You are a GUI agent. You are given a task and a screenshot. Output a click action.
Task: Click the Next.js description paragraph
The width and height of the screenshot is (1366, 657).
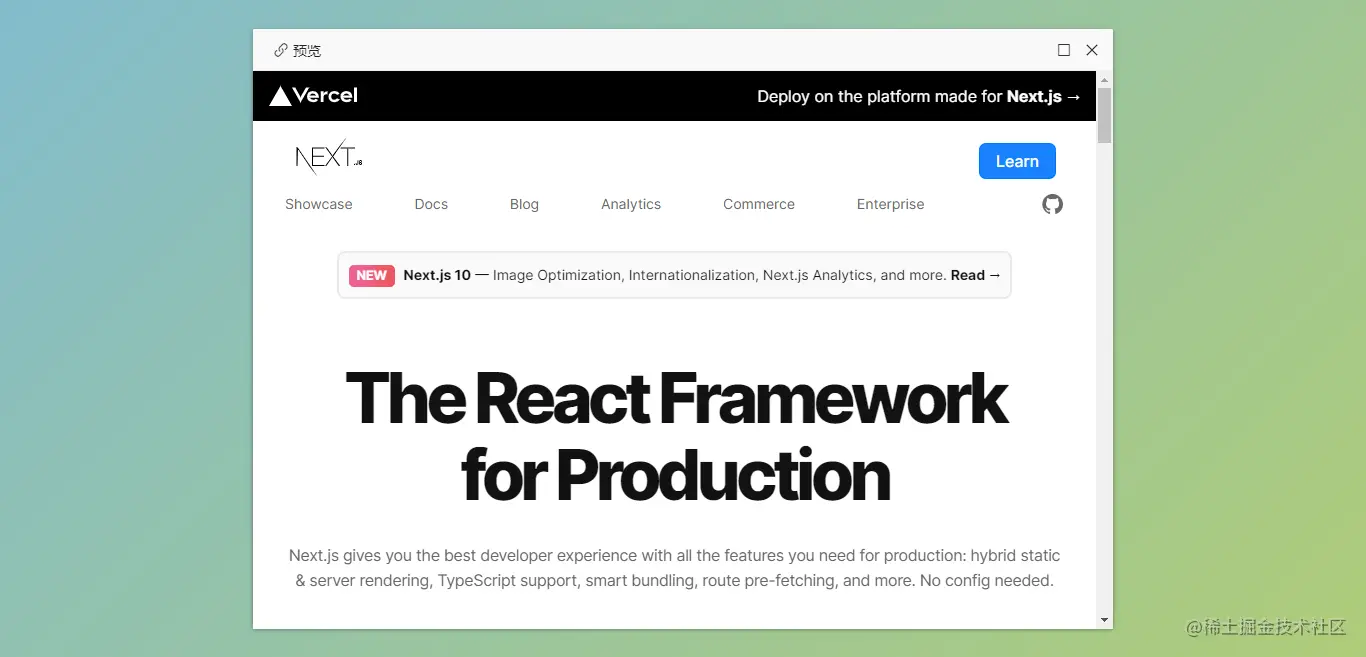[675, 568]
